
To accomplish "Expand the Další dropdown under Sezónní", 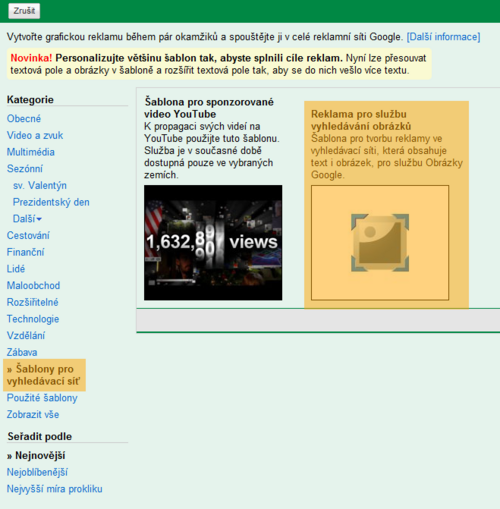I will click(27, 219).
